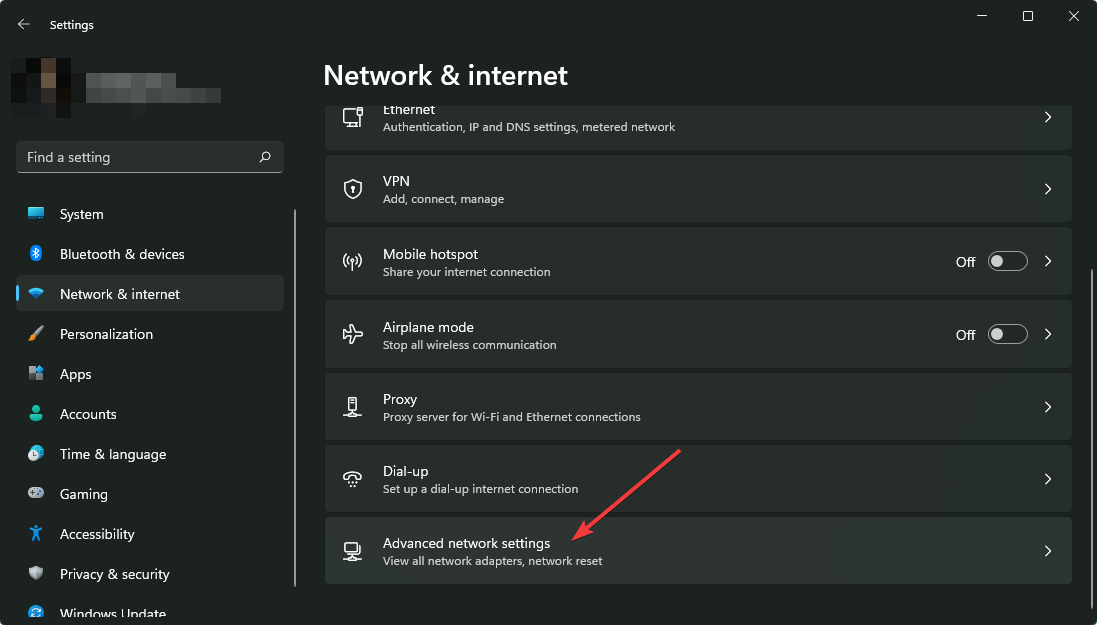Select the Gaming controller icon in sidebar
This screenshot has height=625, width=1097.
click(36, 494)
